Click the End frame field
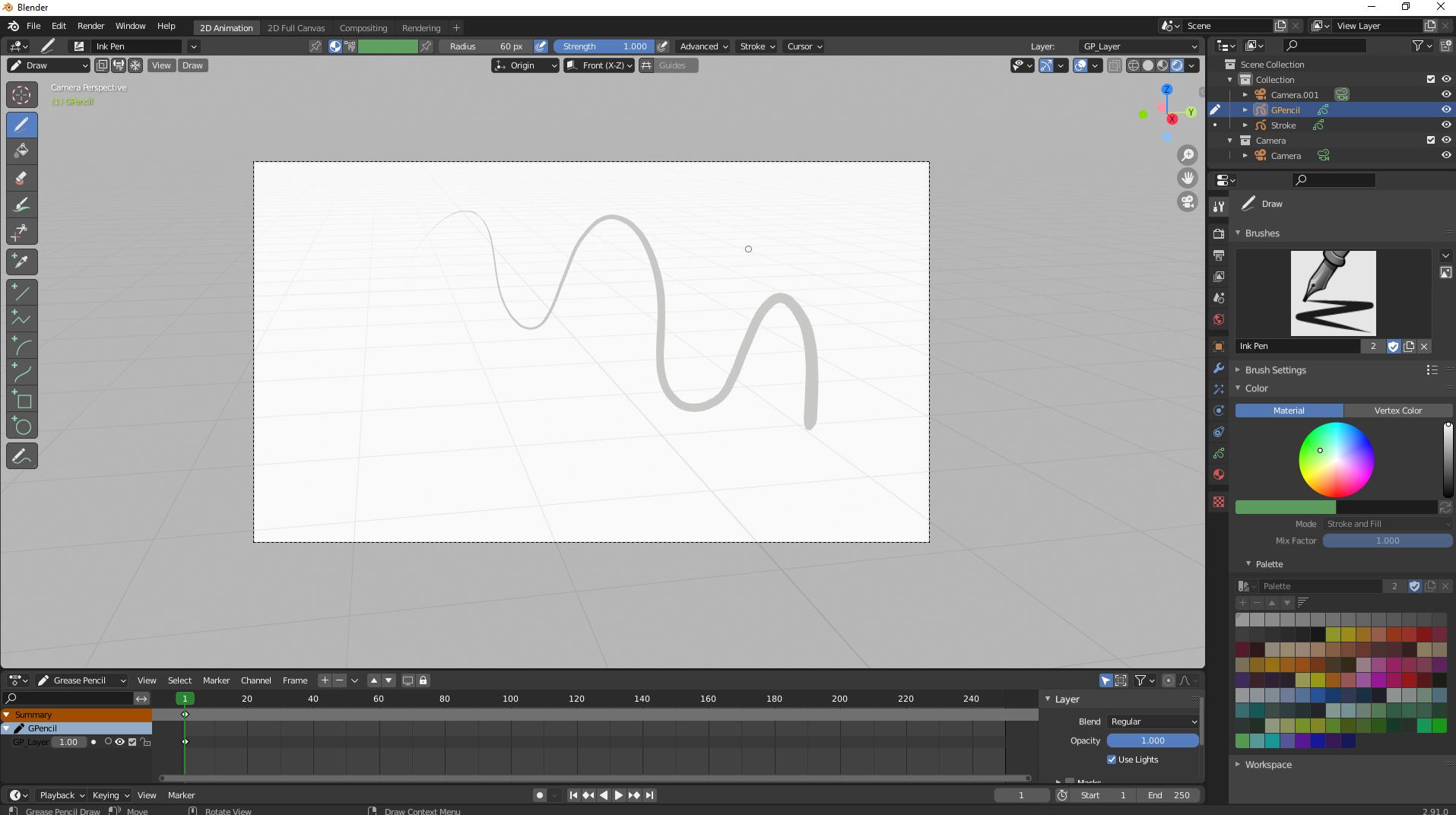The width and height of the screenshot is (1456, 815). pos(1169,795)
